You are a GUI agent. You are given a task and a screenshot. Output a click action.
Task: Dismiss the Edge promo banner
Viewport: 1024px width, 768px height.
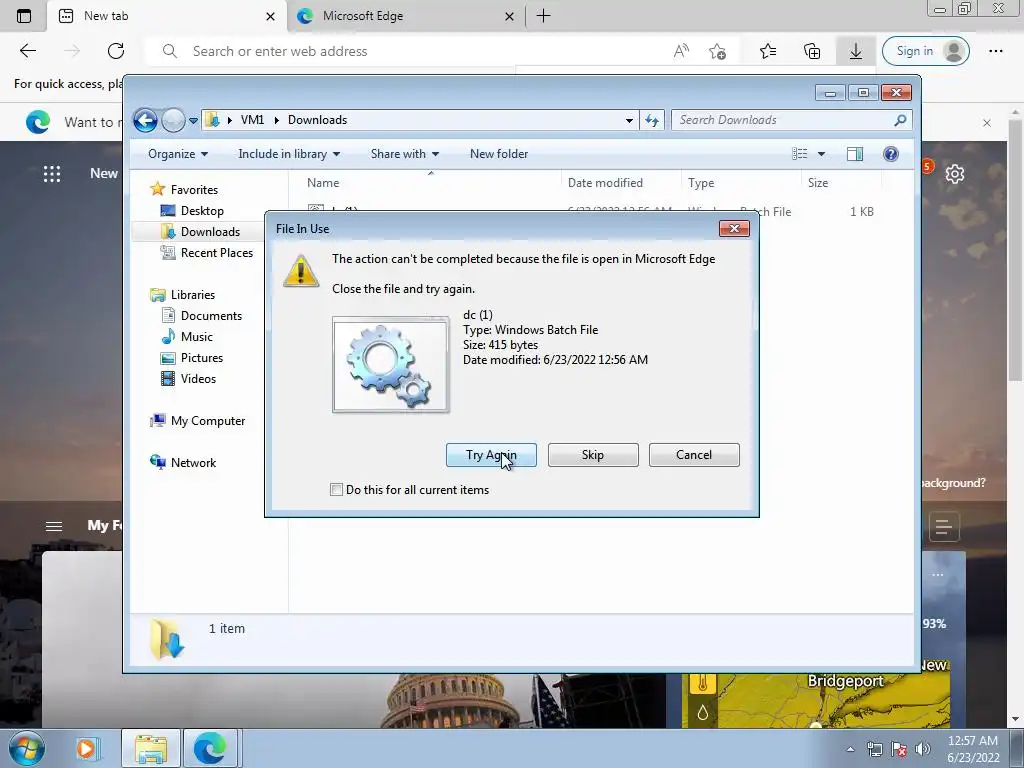(x=987, y=123)
